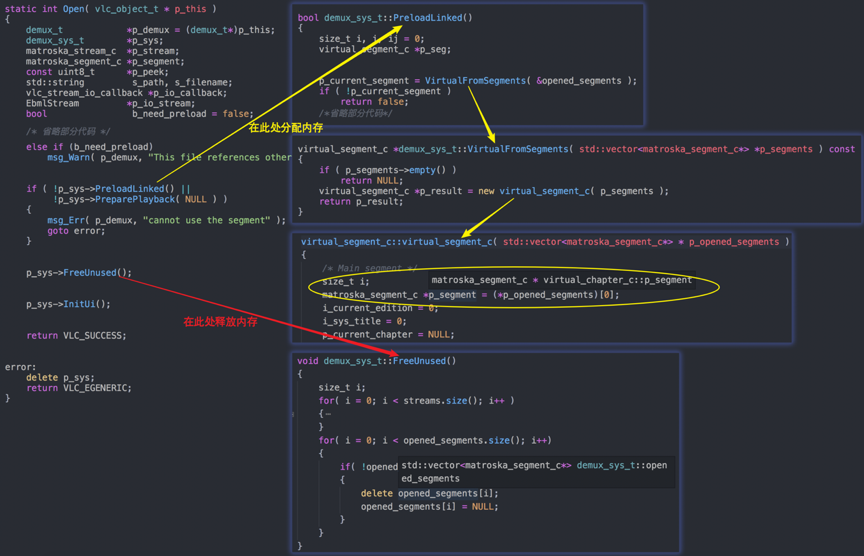This screenshot has width=864, height=556.
Task: Click the 'matroska_stream_c' type name
Action: [x=71, y=51]
